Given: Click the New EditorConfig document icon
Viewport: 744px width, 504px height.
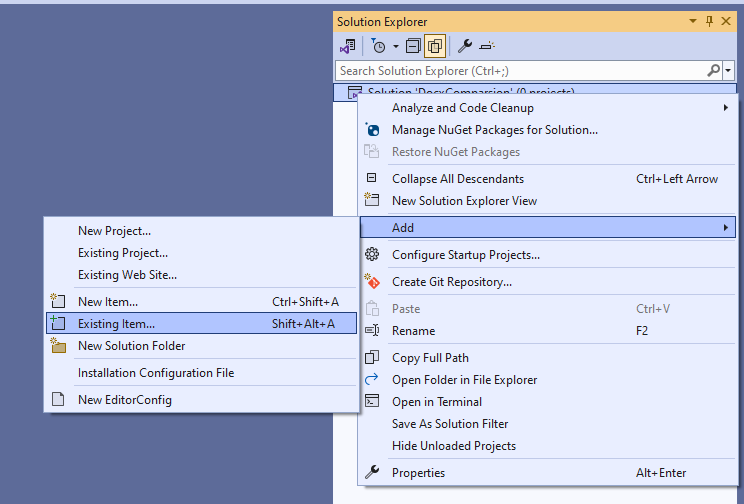Looking at the screenshot, I should pos(58,399).
